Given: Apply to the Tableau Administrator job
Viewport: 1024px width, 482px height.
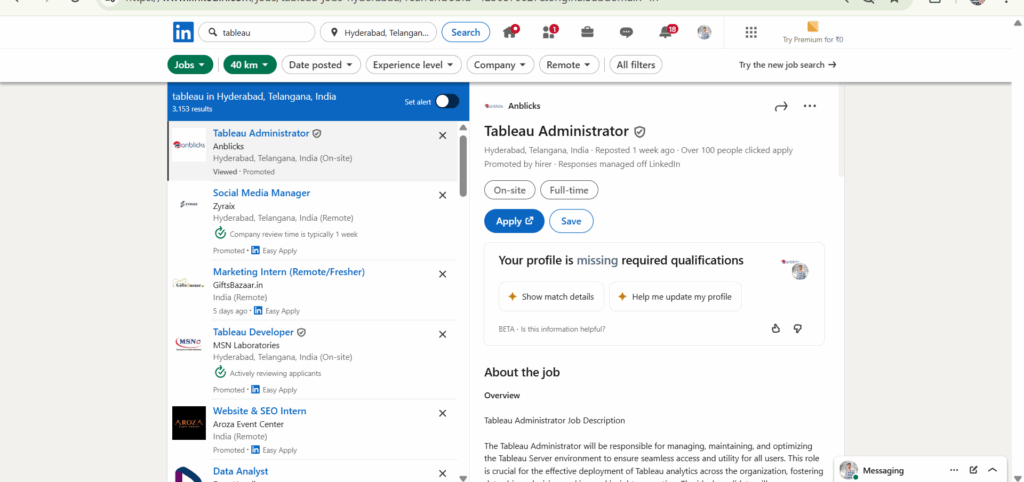Looking at the screenshot, I should pos(514,221).
